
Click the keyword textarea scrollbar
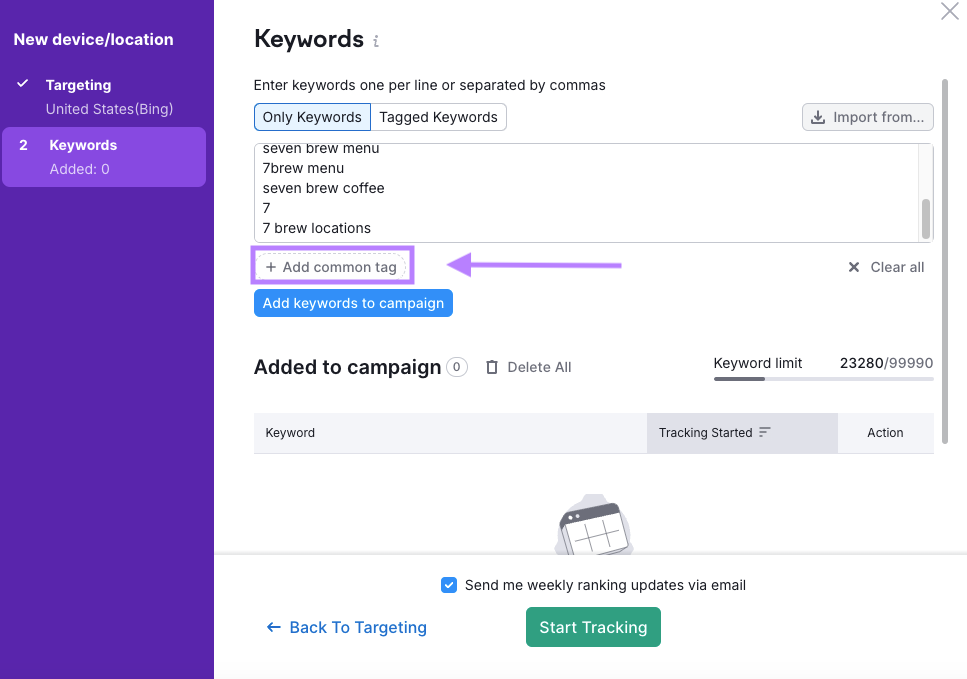click(925, 216)
